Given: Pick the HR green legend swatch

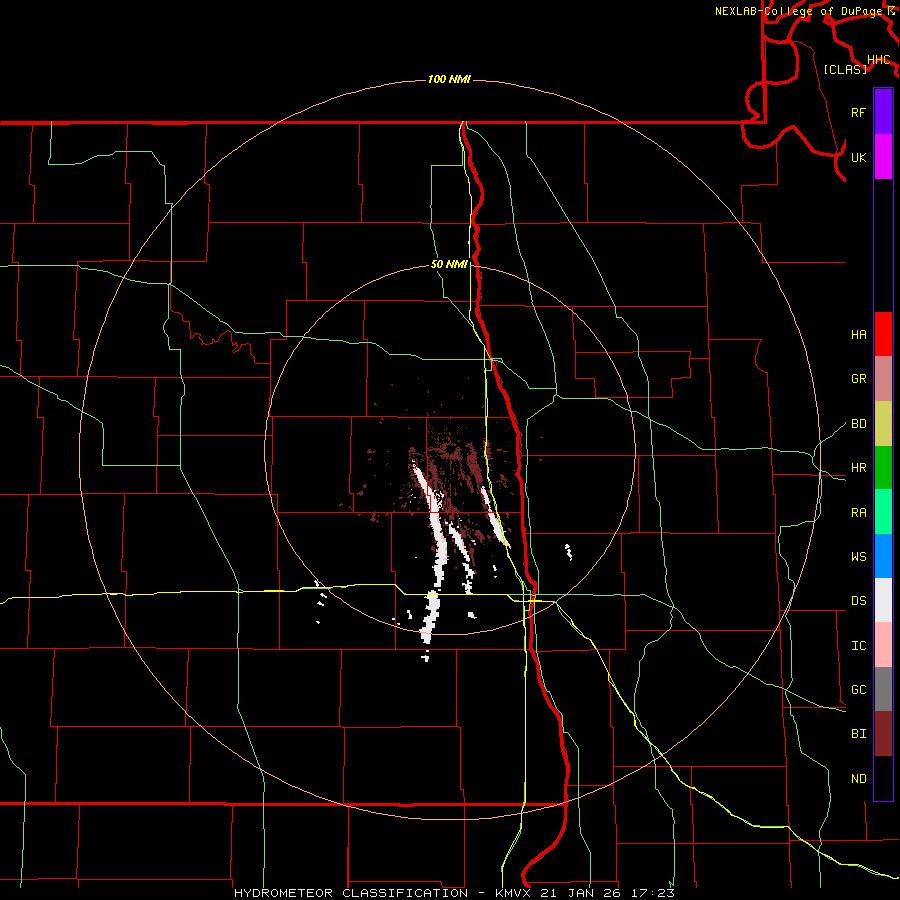Looking at the screenshot, I should [x=883, y=467].
